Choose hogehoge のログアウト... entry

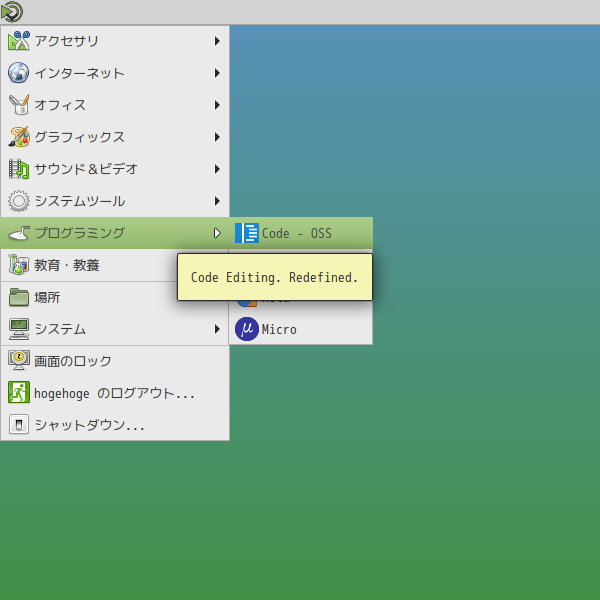click(x=115, y=393)
